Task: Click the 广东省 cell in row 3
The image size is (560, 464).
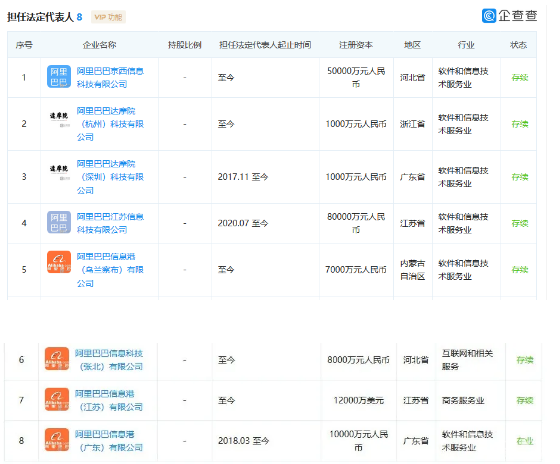Action: [x=412, y=177]
